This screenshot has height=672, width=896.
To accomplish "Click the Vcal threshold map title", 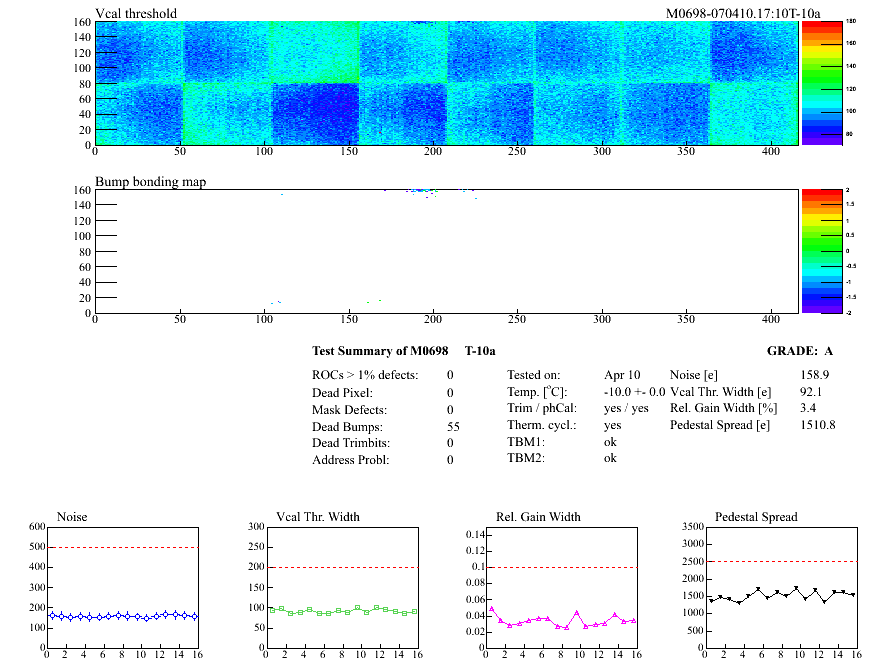I will 136,13.
